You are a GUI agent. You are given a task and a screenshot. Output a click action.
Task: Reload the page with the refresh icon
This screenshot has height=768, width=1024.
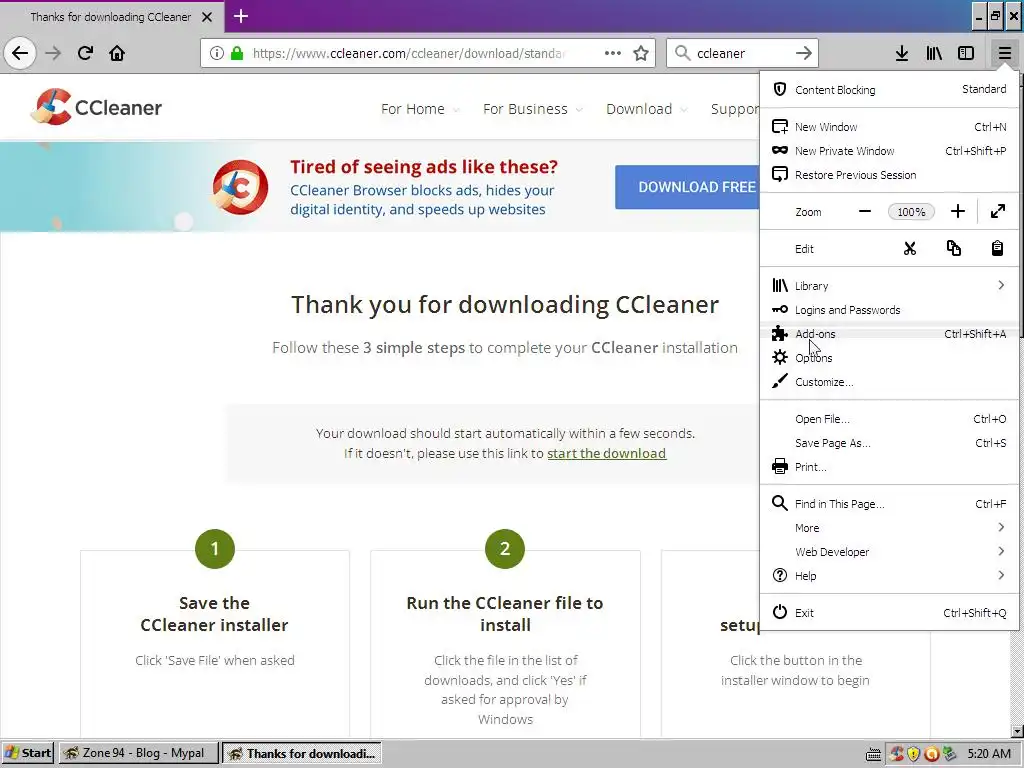85,53
